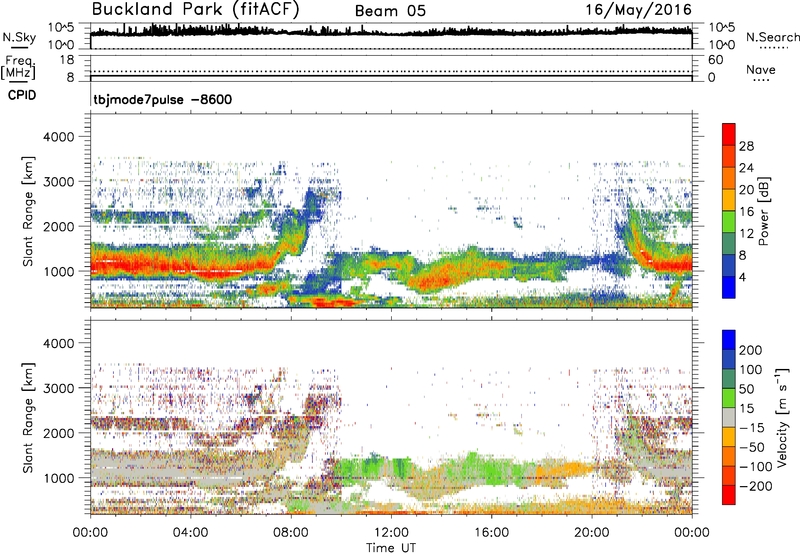This screenshot has height=554, width=800.
Task: Click the '4000' tick of the power panel
Action: click(59, 137)
